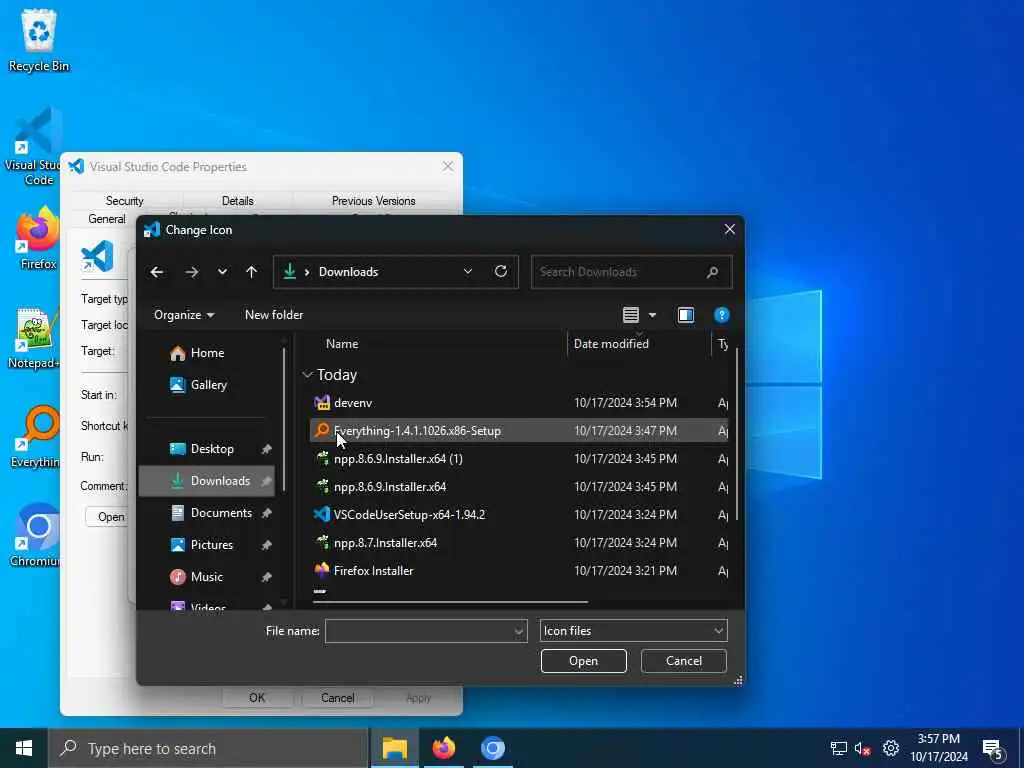Click the forward arrow in Change Icon dialog

pos(192,272)
